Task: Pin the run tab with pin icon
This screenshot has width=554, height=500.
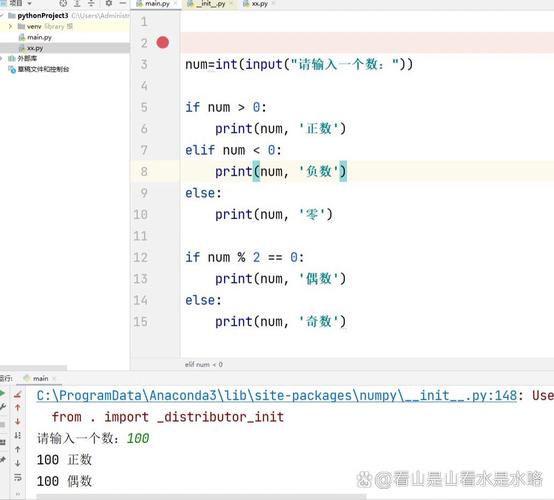Action: 2,459
